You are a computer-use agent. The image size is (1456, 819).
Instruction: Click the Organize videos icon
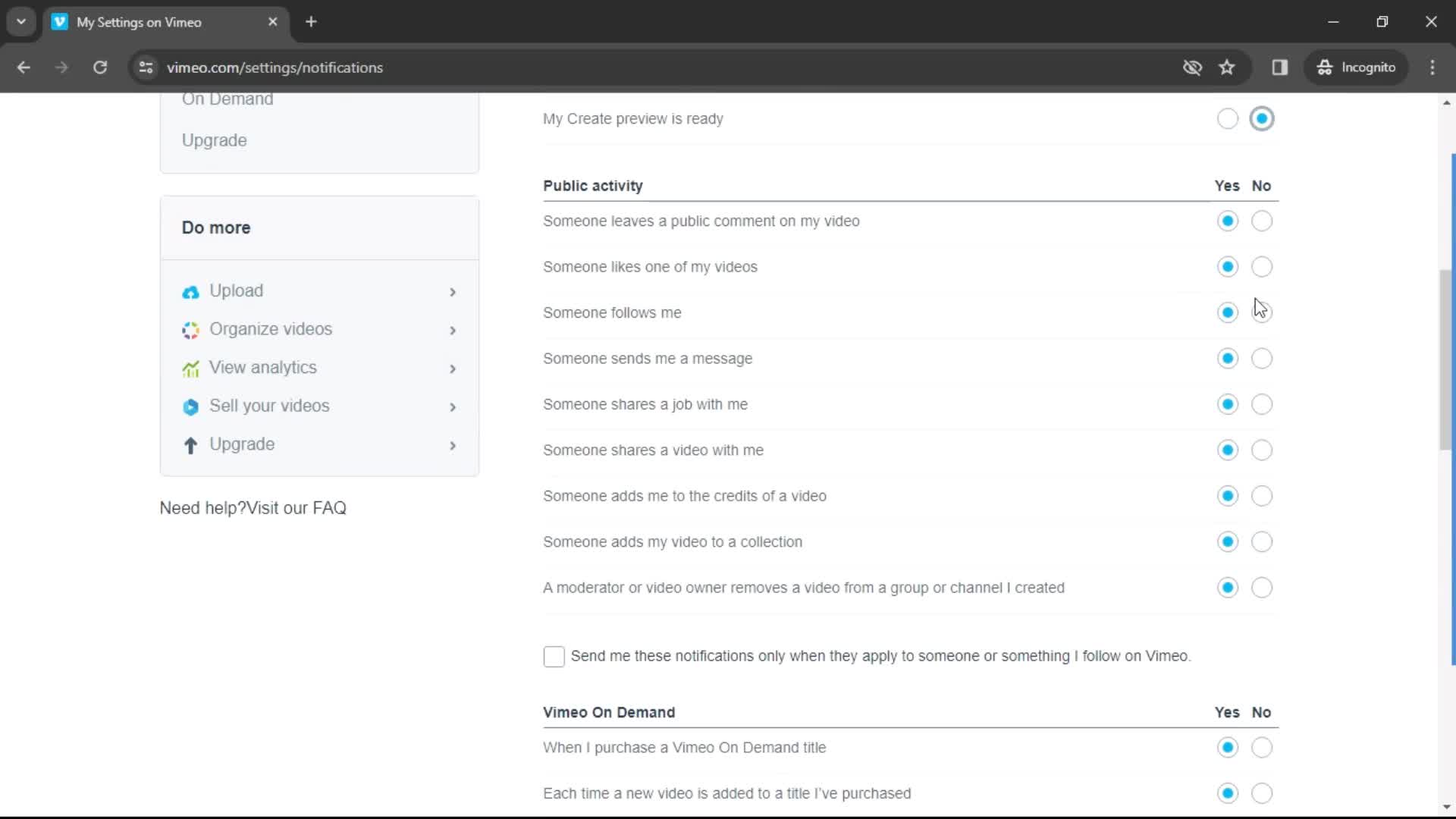(x=190, y=329)
